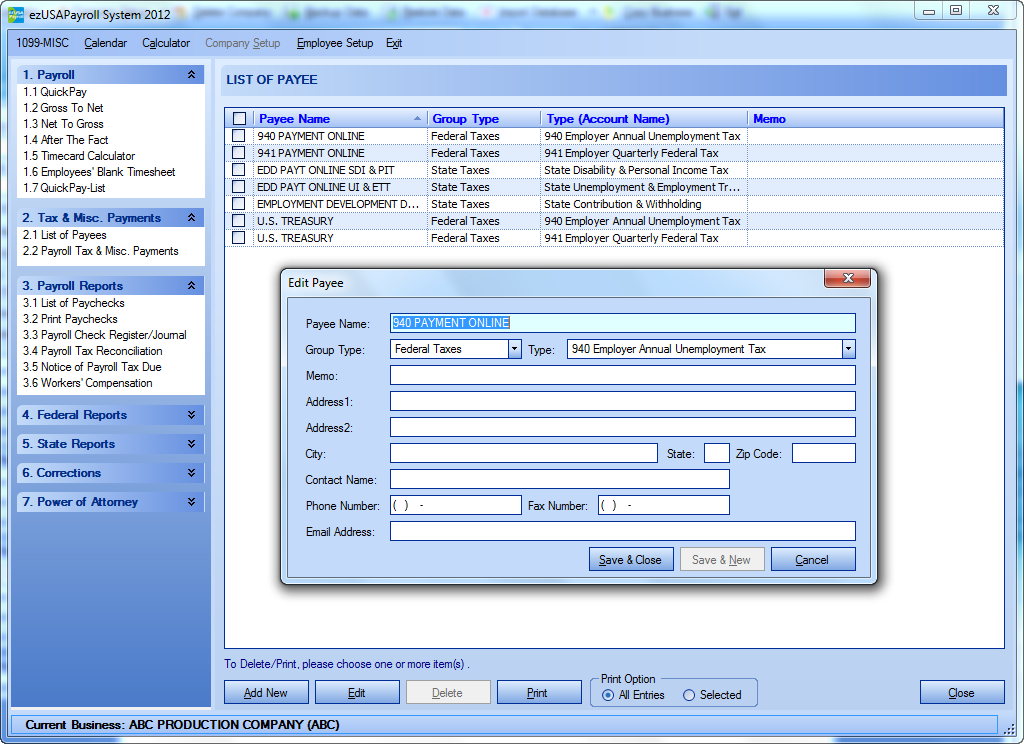Click Save & Close button
This screenshot has height=744, width=1024.
630,560
